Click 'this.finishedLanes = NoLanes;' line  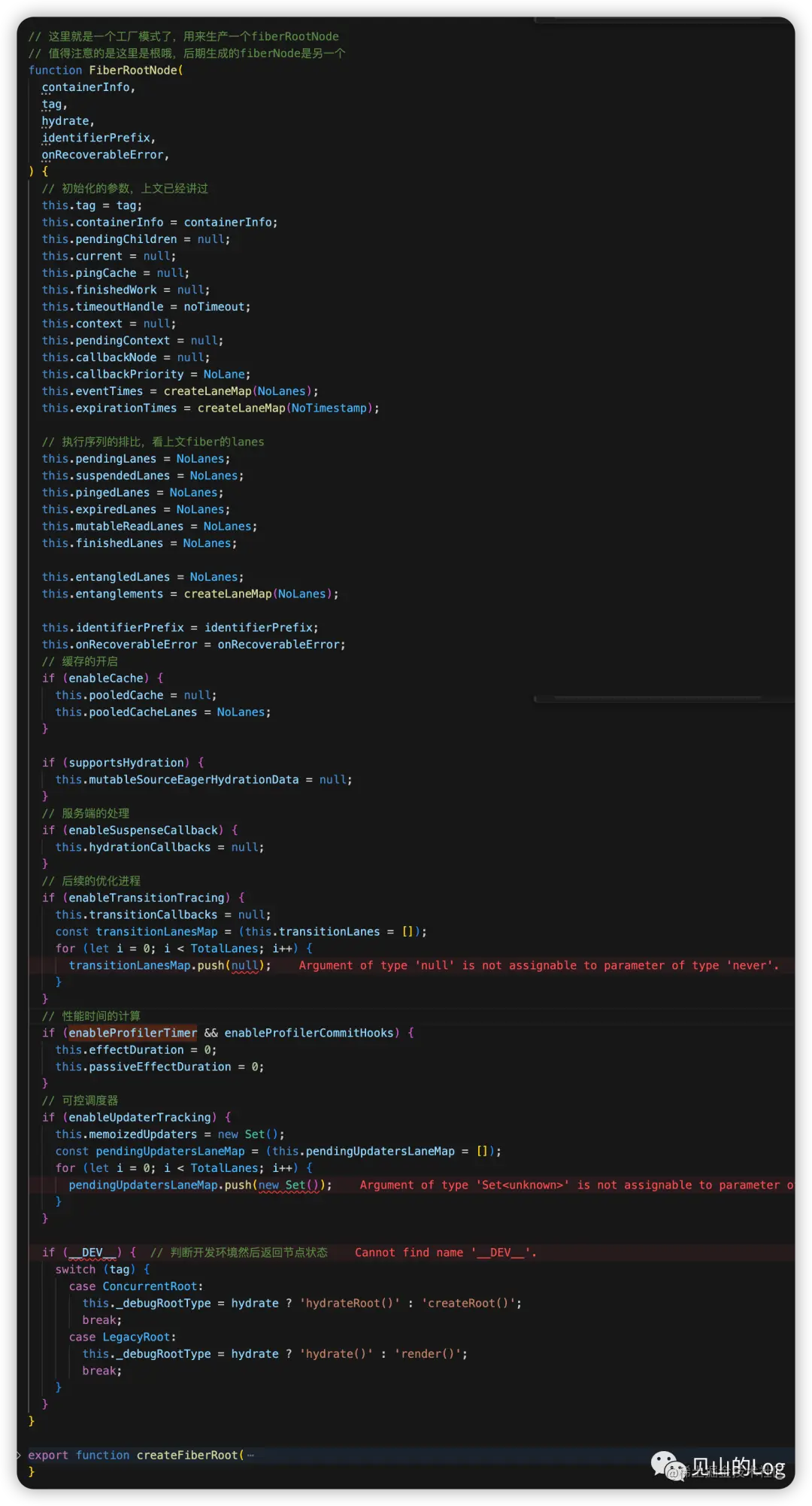(139, 543)
